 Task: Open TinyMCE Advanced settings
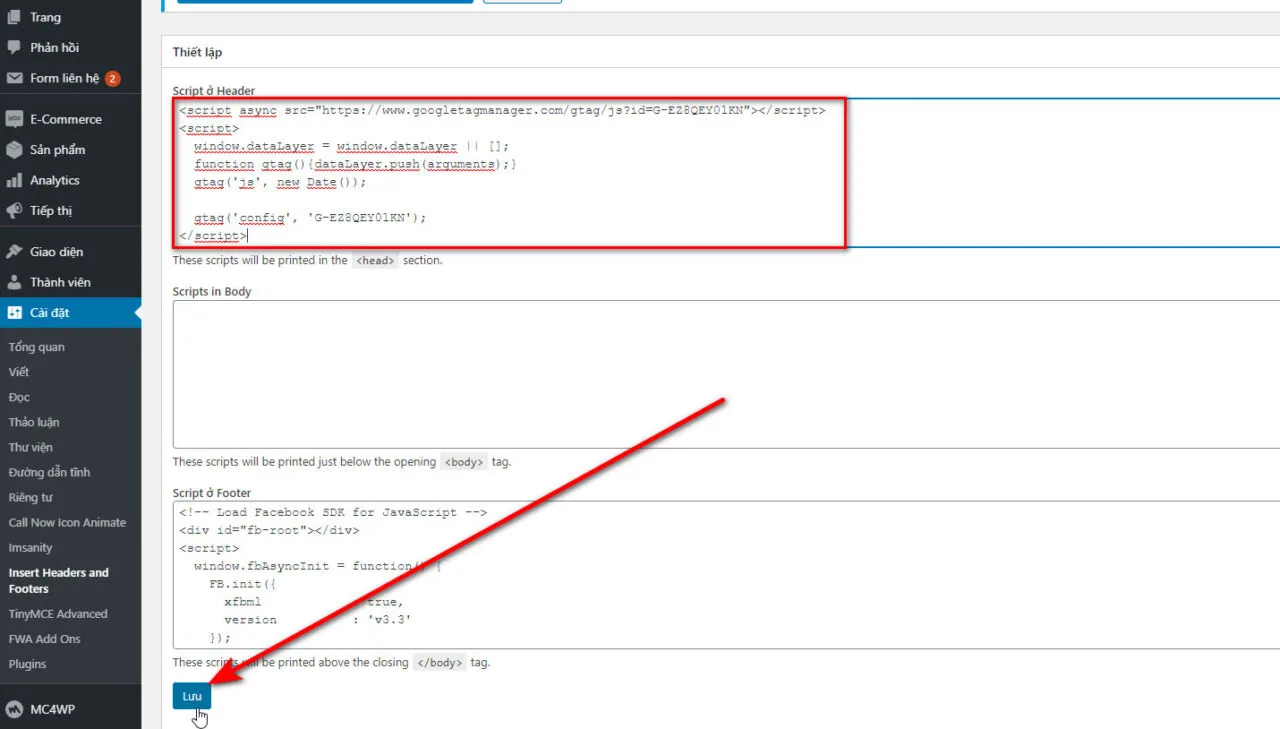pyautogui.click(x=58, y=614)
